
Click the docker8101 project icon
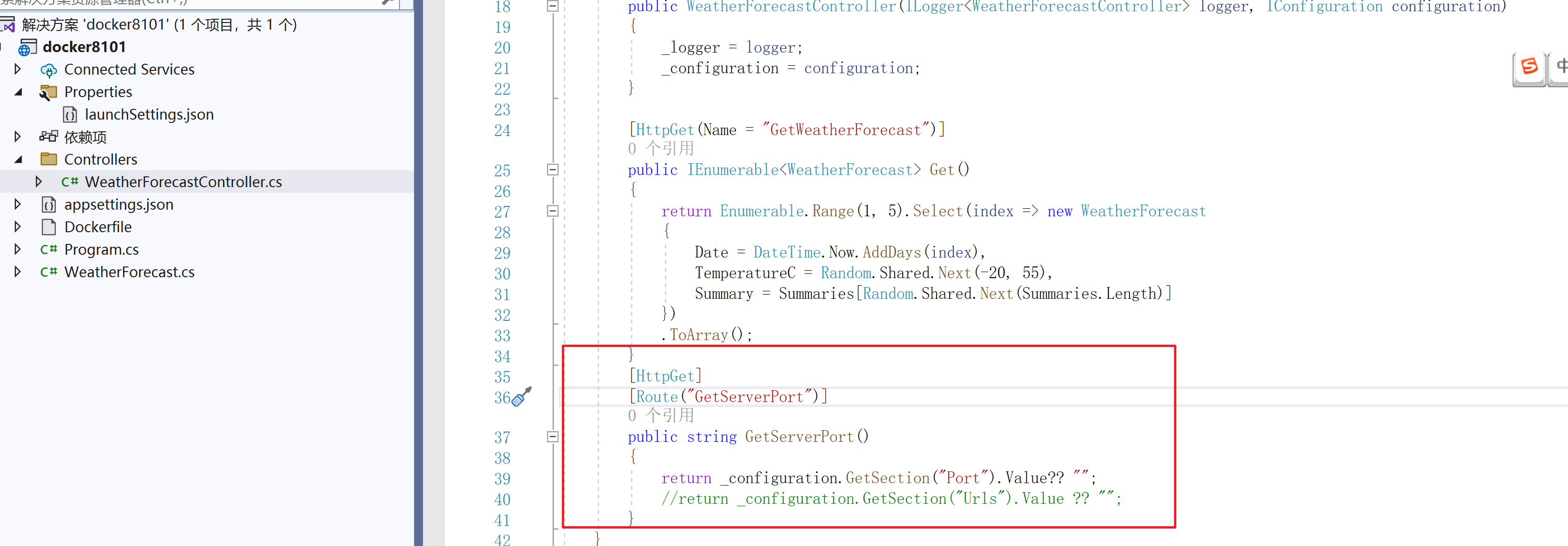tap(27, 47)
